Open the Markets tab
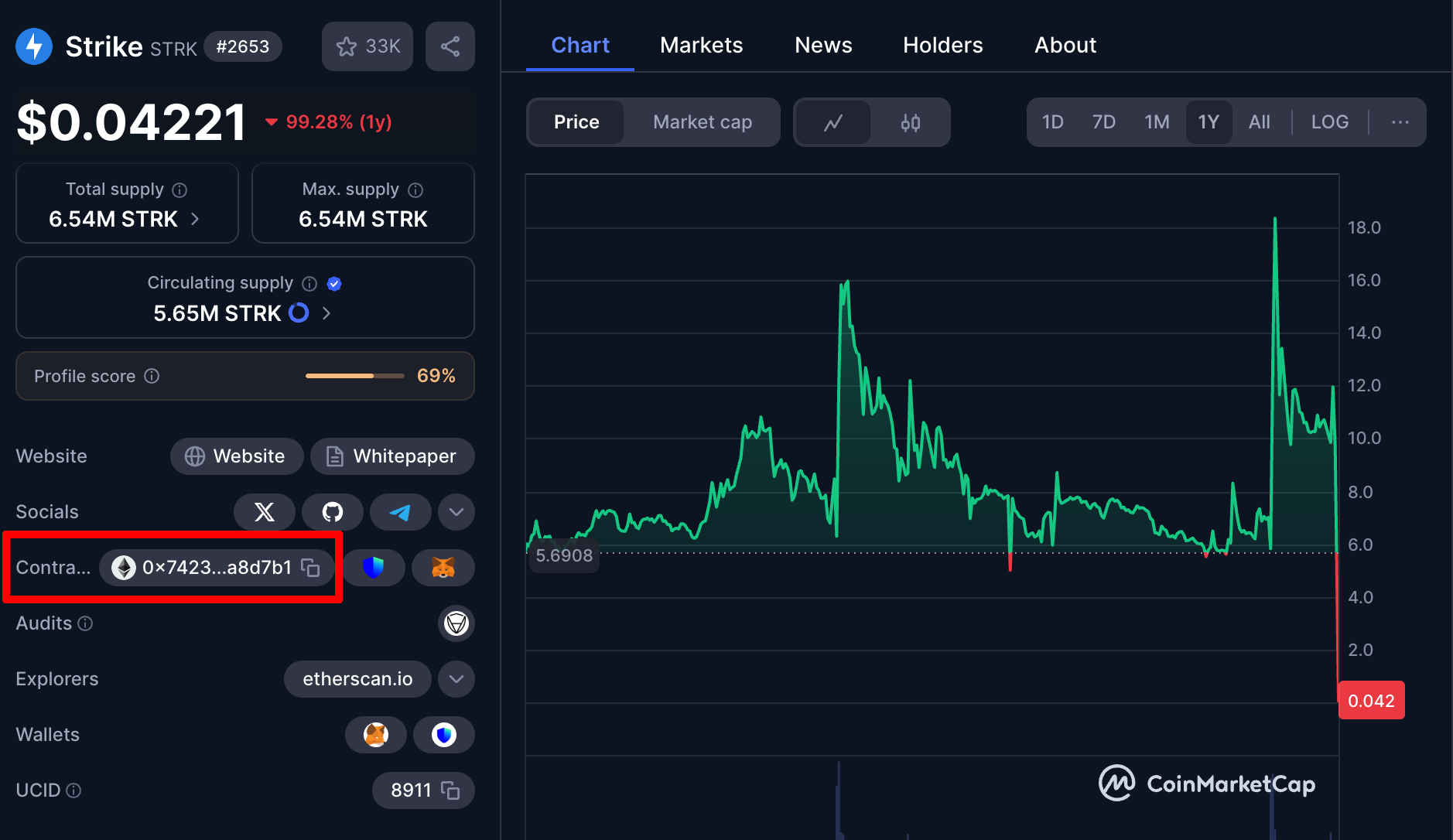This screenshot has width=1453, height=840. tap(702, 45)
